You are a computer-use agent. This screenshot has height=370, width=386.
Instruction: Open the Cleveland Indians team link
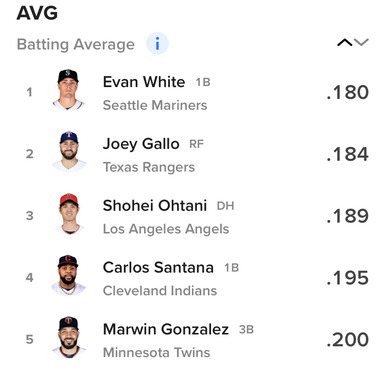(x=160, y=291)
